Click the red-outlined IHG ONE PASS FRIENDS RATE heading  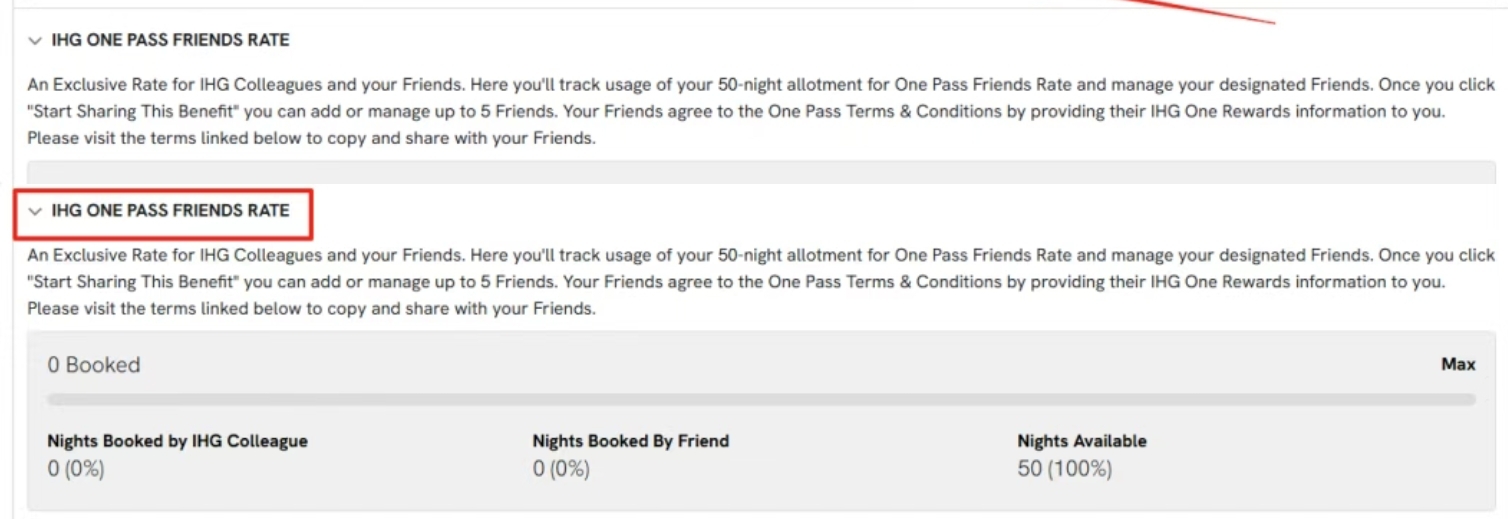(170, 211)
